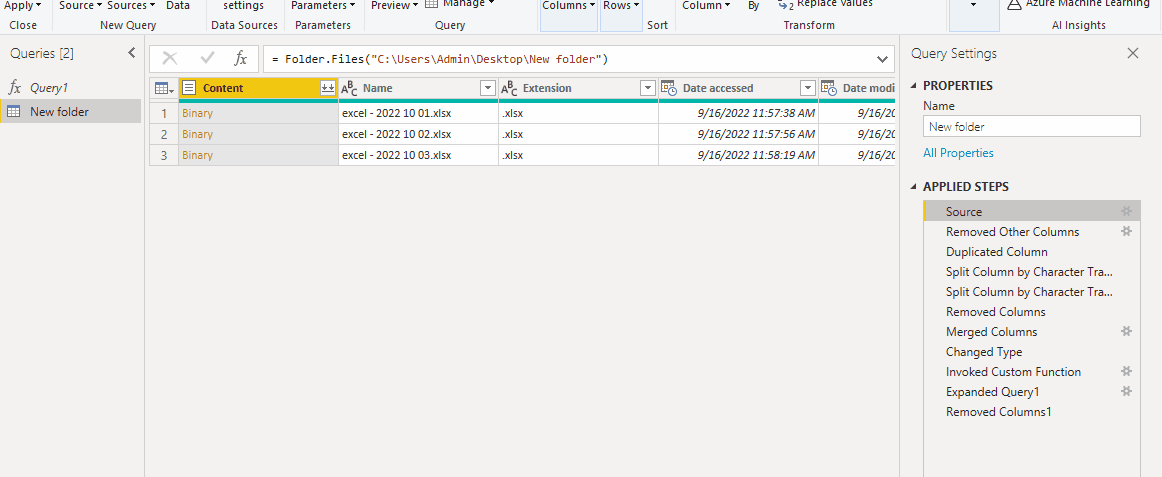Expand the formula bar with the chevron
1162x477 pixels.
coord(882,59)
